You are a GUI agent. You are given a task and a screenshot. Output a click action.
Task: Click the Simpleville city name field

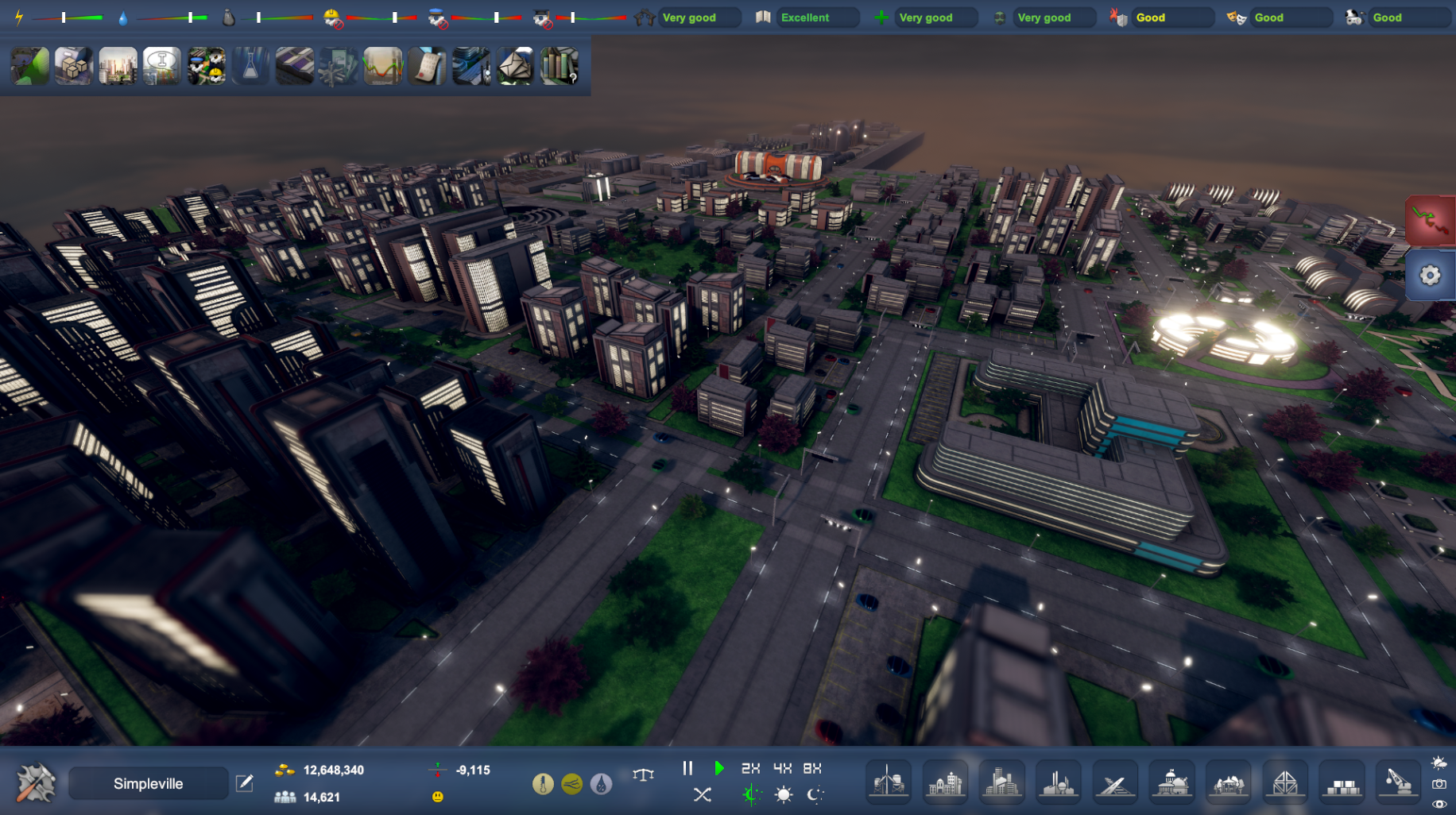pyautogui.click(x=149, y=783)
